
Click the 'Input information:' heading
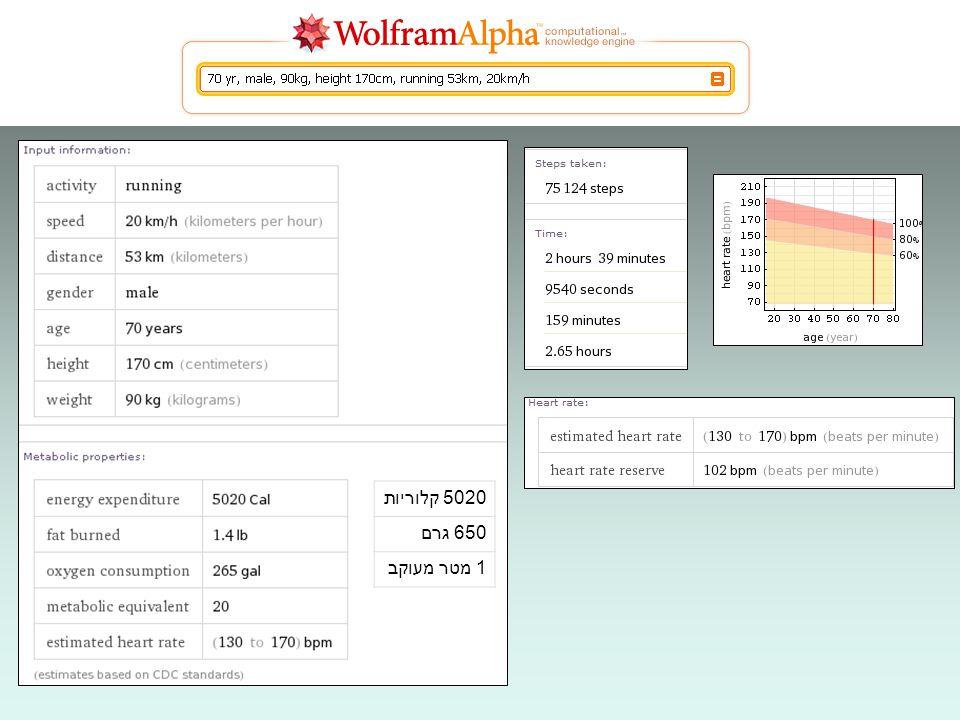pos(77,150)
